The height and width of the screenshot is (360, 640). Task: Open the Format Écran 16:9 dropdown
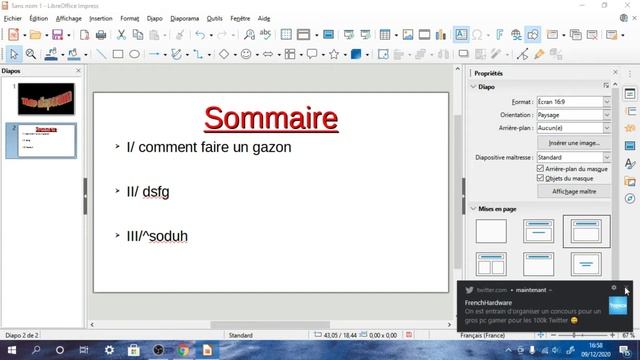point(607,102)
